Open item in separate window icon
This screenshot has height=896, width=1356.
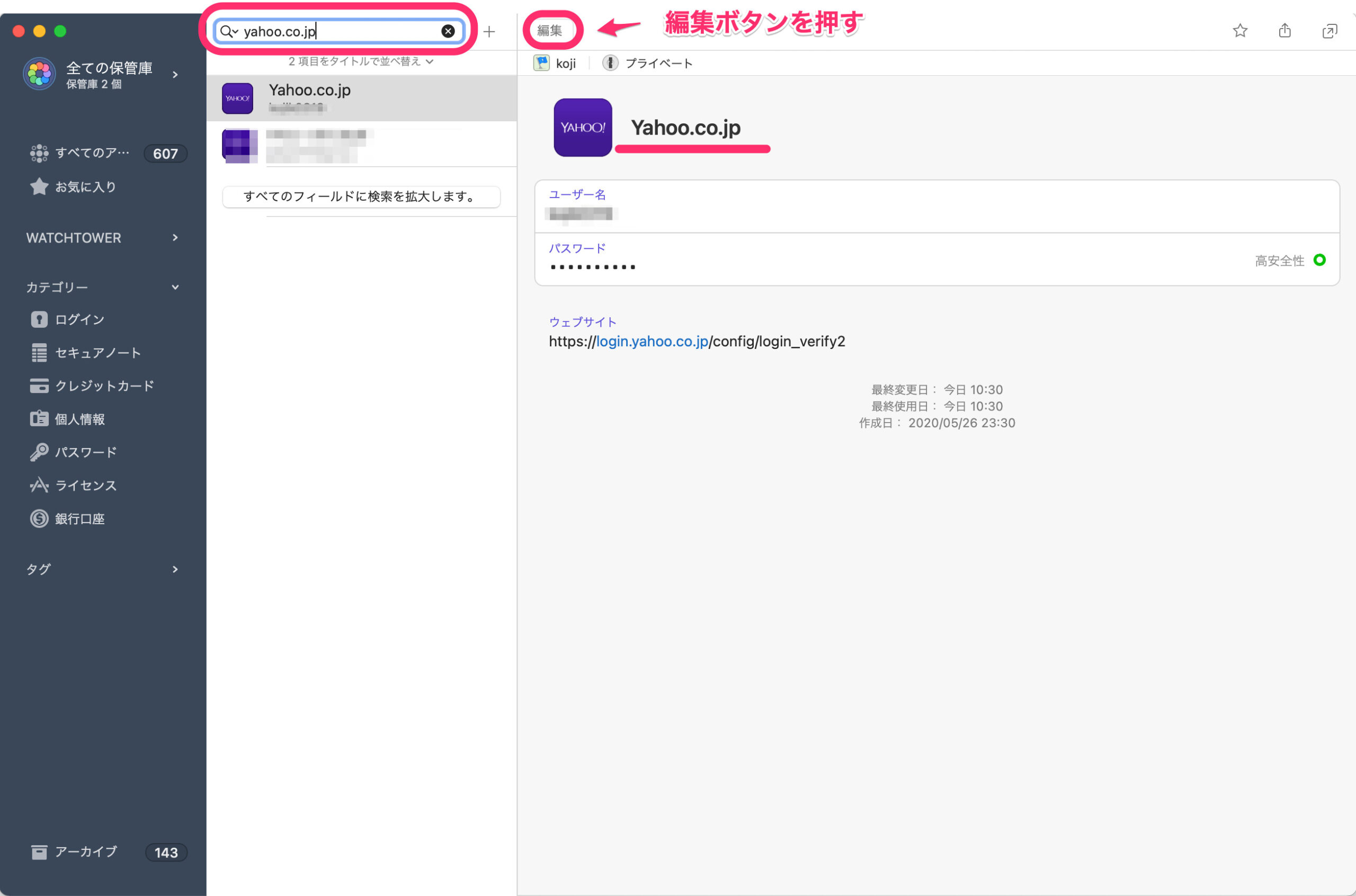coord(1330,31)
